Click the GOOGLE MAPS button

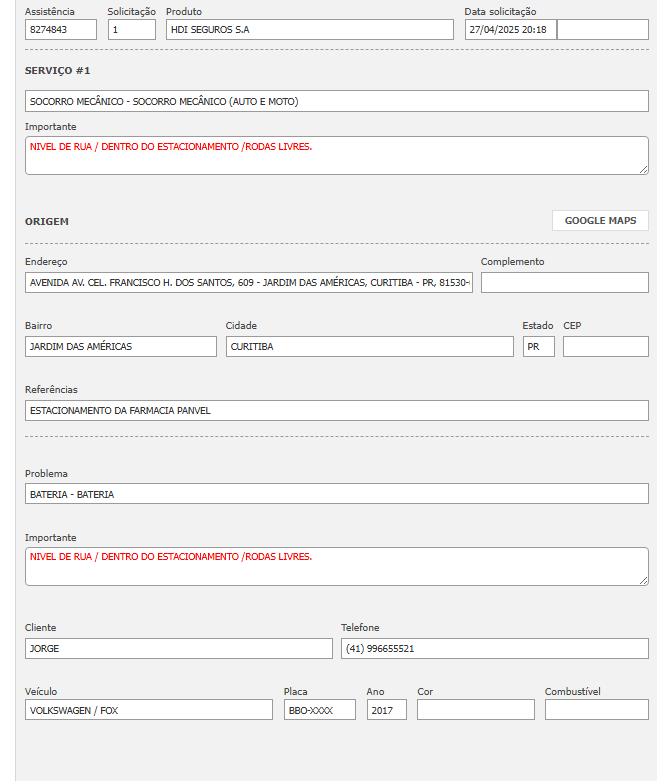tap(600, 221)
